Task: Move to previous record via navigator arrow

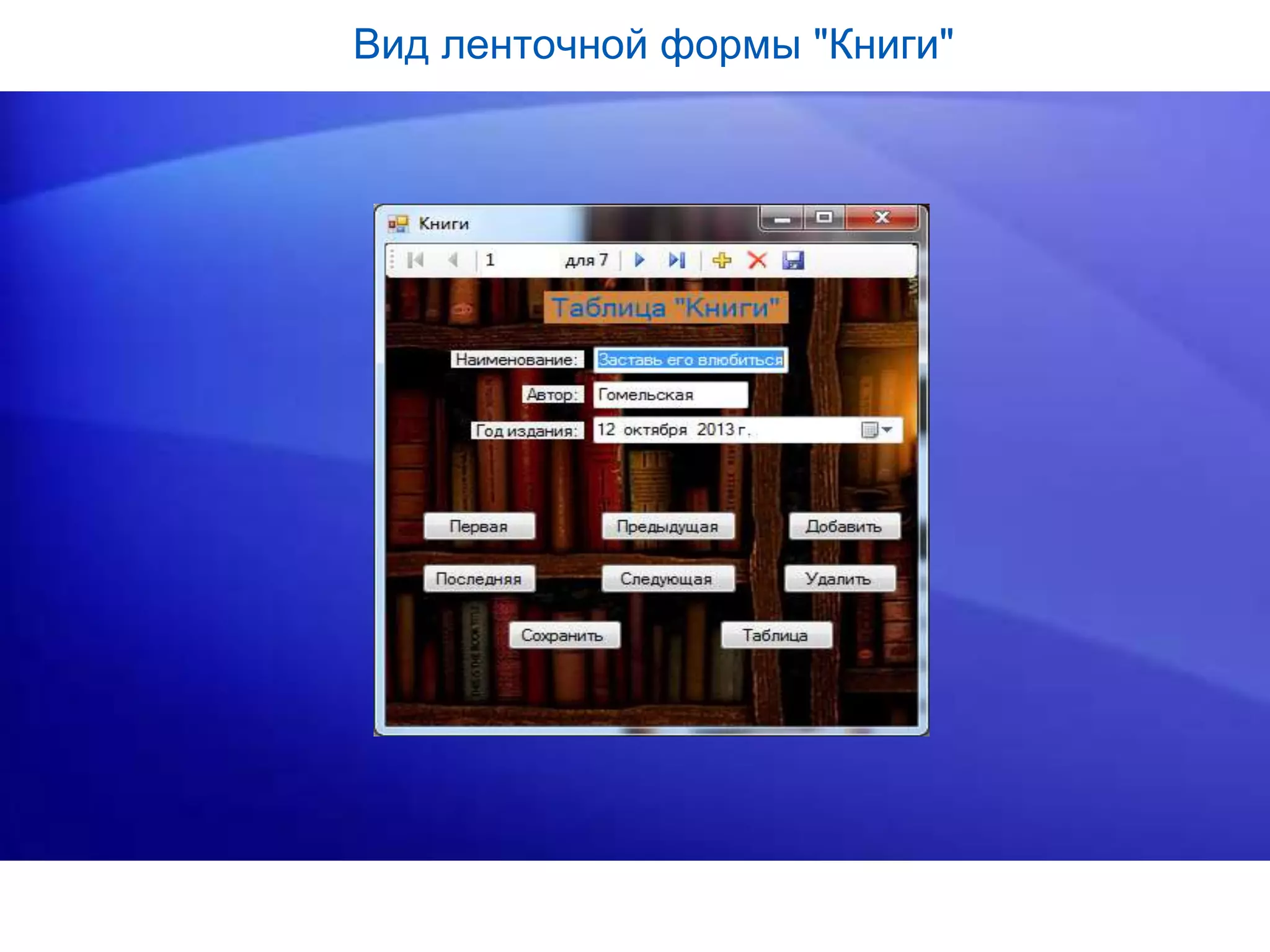Action: pos(453,260)
